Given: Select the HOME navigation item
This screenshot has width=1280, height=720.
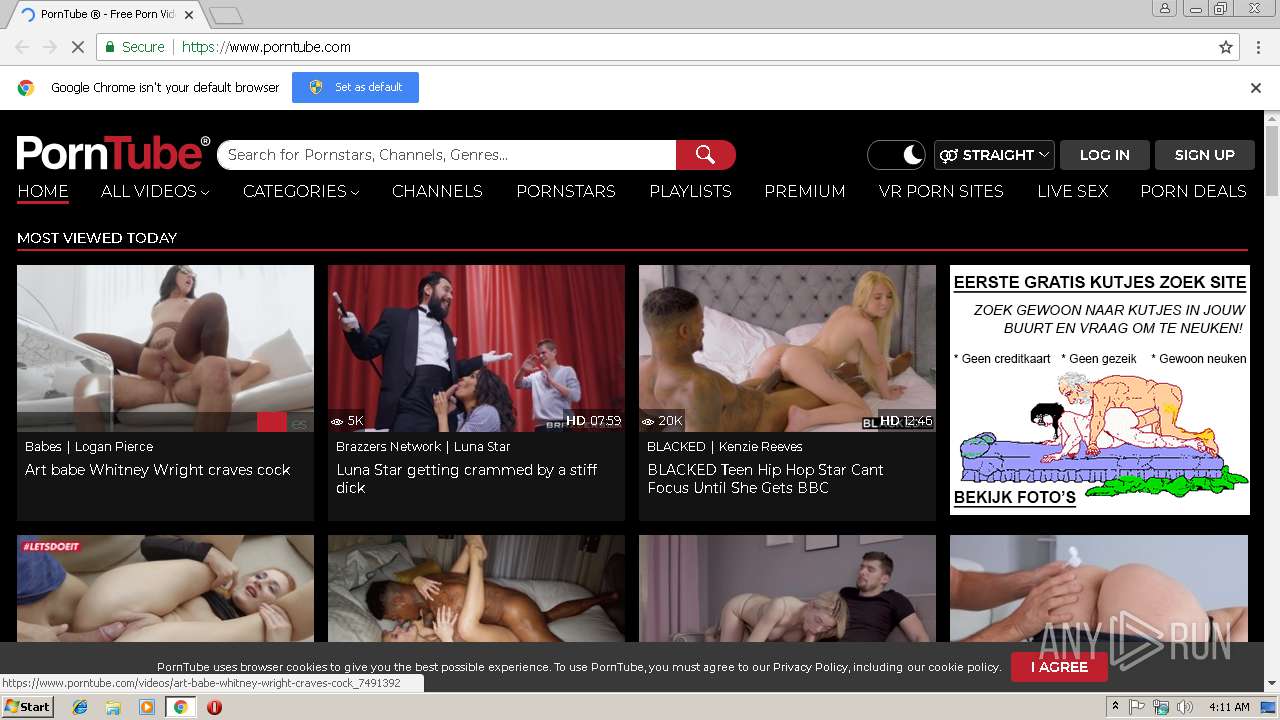Looking at the screenshot, I should point(43,191).
